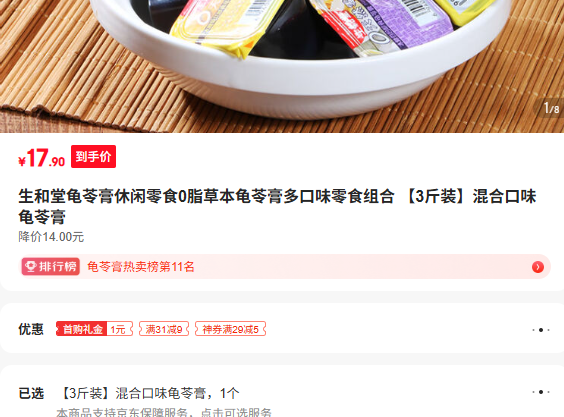This screenshot has height=417, width=564.
Task: Select the 满31减9 coupon tag
Action: pos(164,329)
